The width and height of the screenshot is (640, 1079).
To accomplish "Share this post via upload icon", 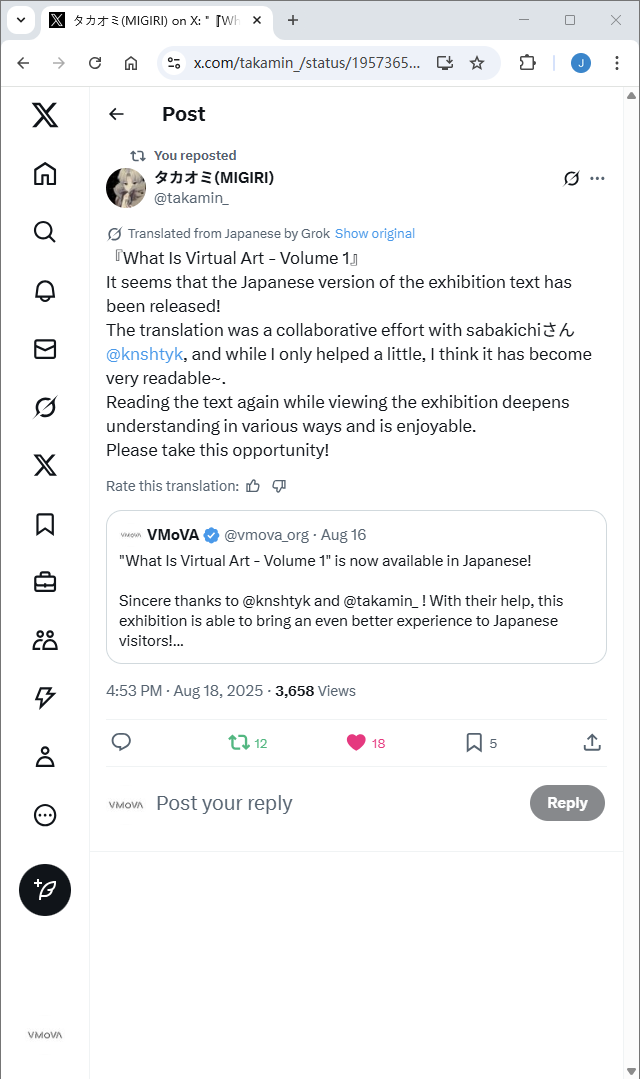I will tap(592, 742).
